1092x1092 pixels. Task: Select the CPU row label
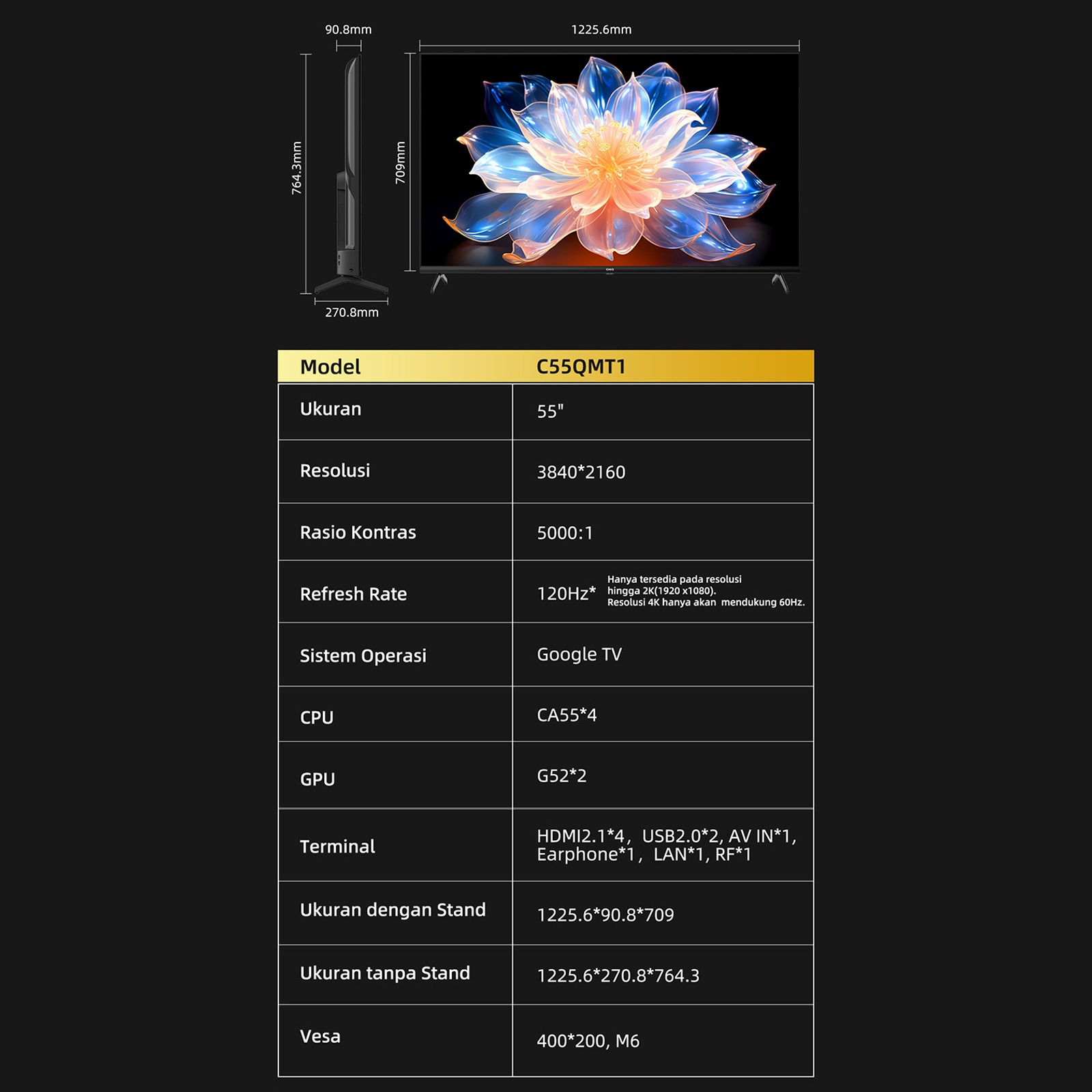[317, 718]
